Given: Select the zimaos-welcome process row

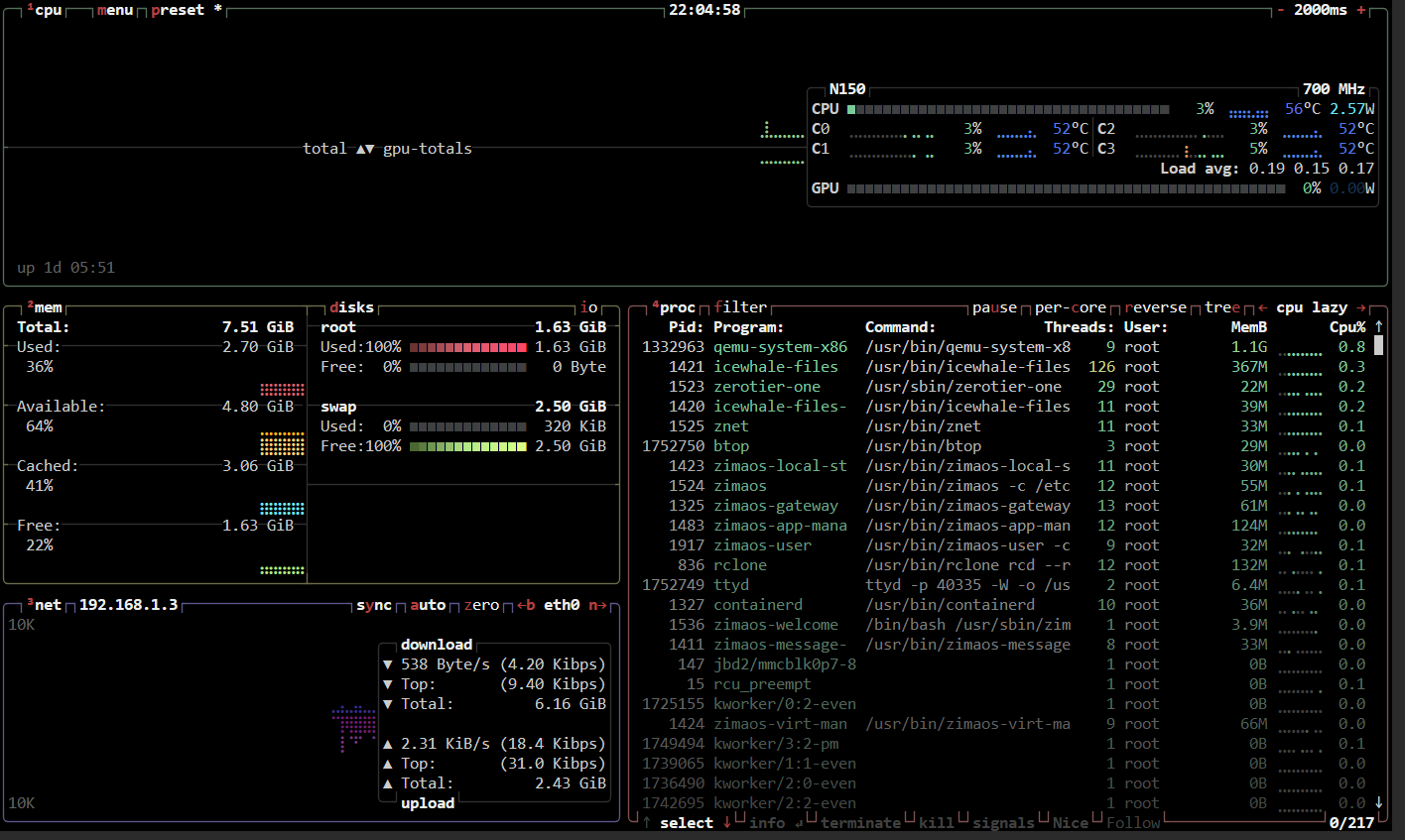Looking at the screenshot, I should coord(1003,625).
